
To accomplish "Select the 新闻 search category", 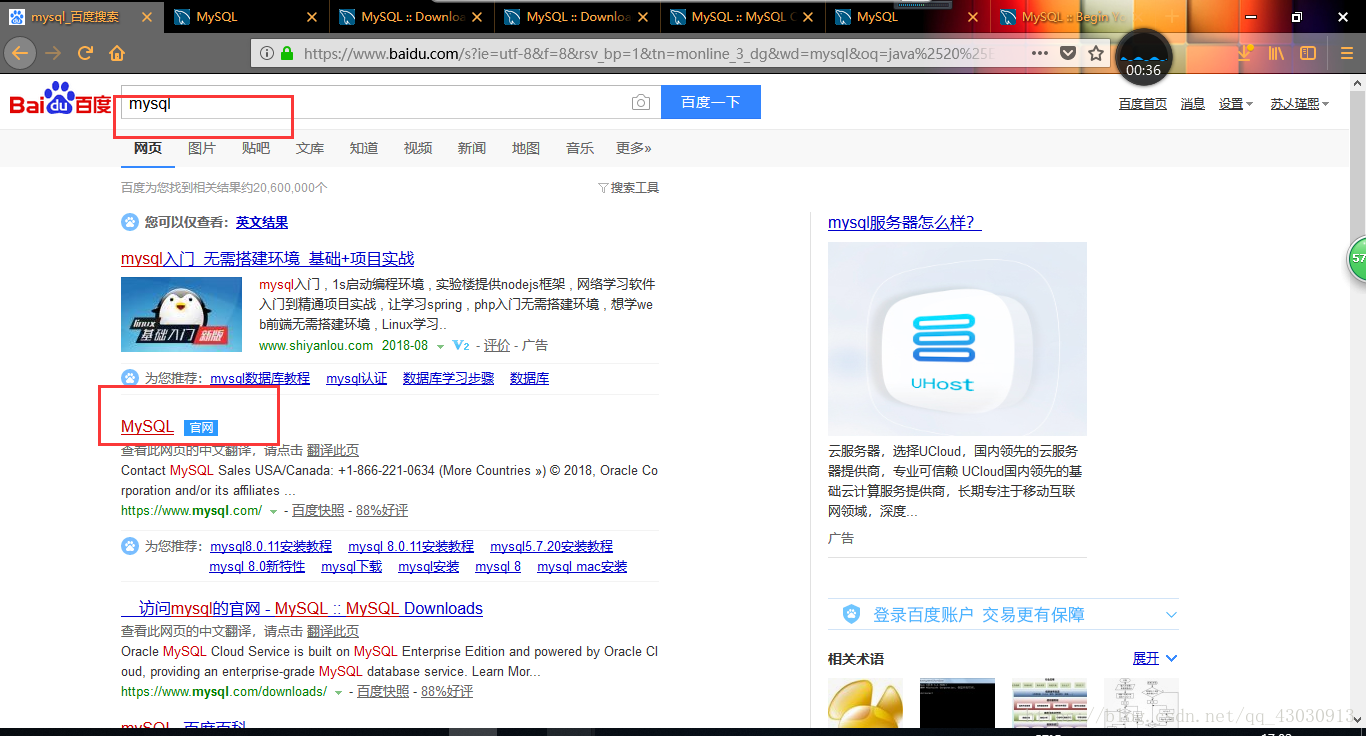I will point(472,148).
